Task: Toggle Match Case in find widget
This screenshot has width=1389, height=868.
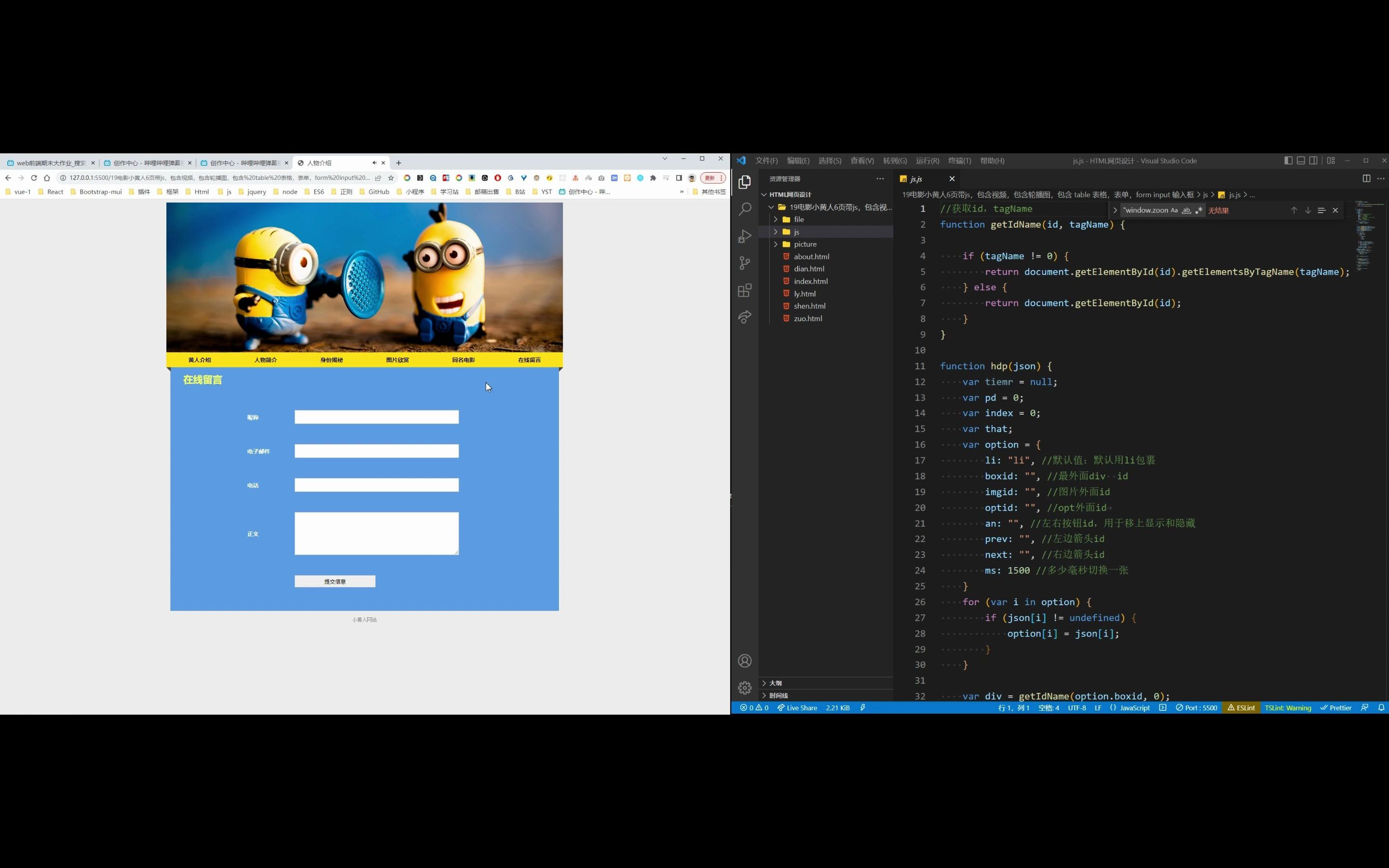Action: [x=1174, y=211]
